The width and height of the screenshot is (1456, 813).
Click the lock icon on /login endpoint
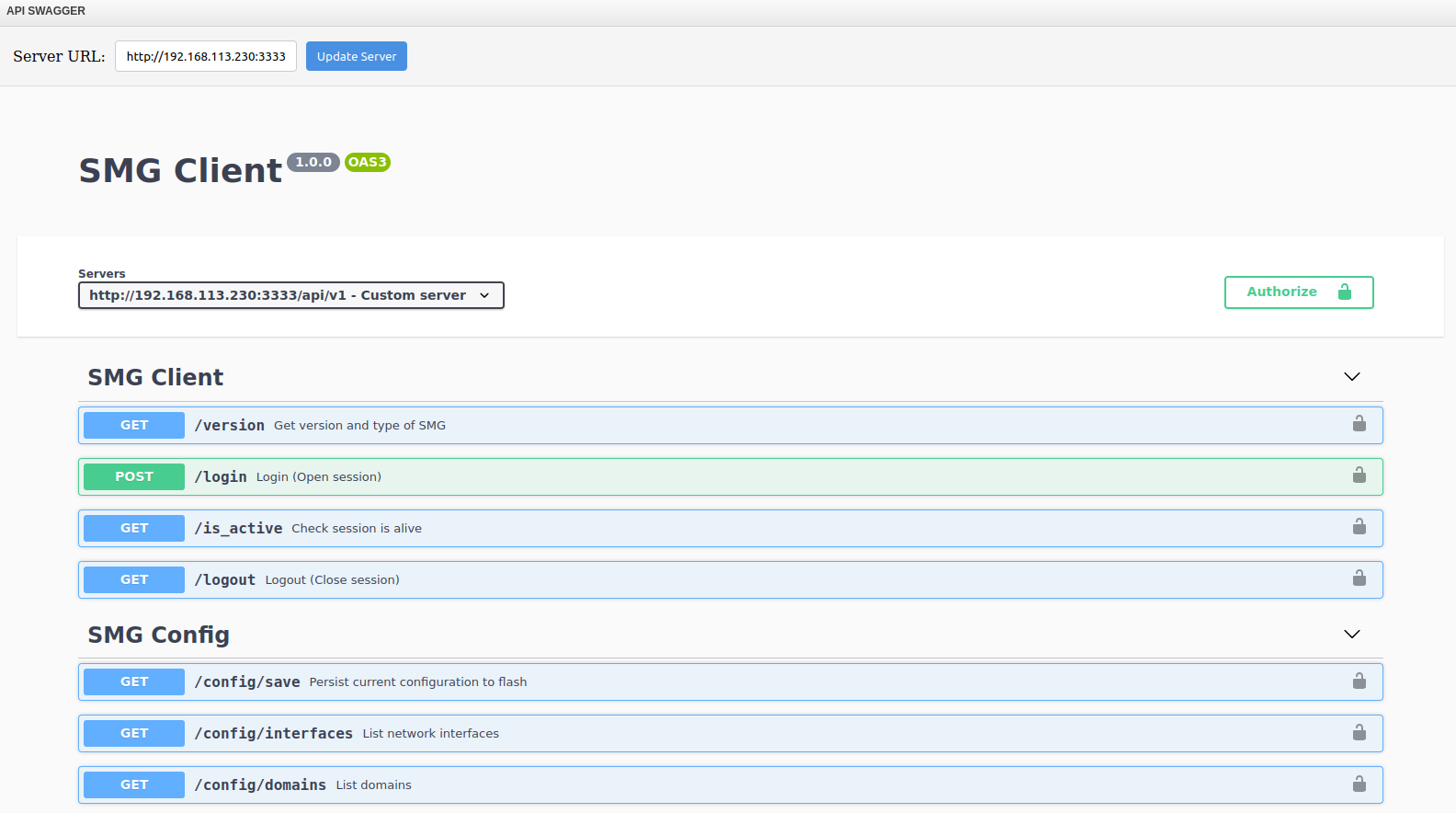coord(1359,475)
